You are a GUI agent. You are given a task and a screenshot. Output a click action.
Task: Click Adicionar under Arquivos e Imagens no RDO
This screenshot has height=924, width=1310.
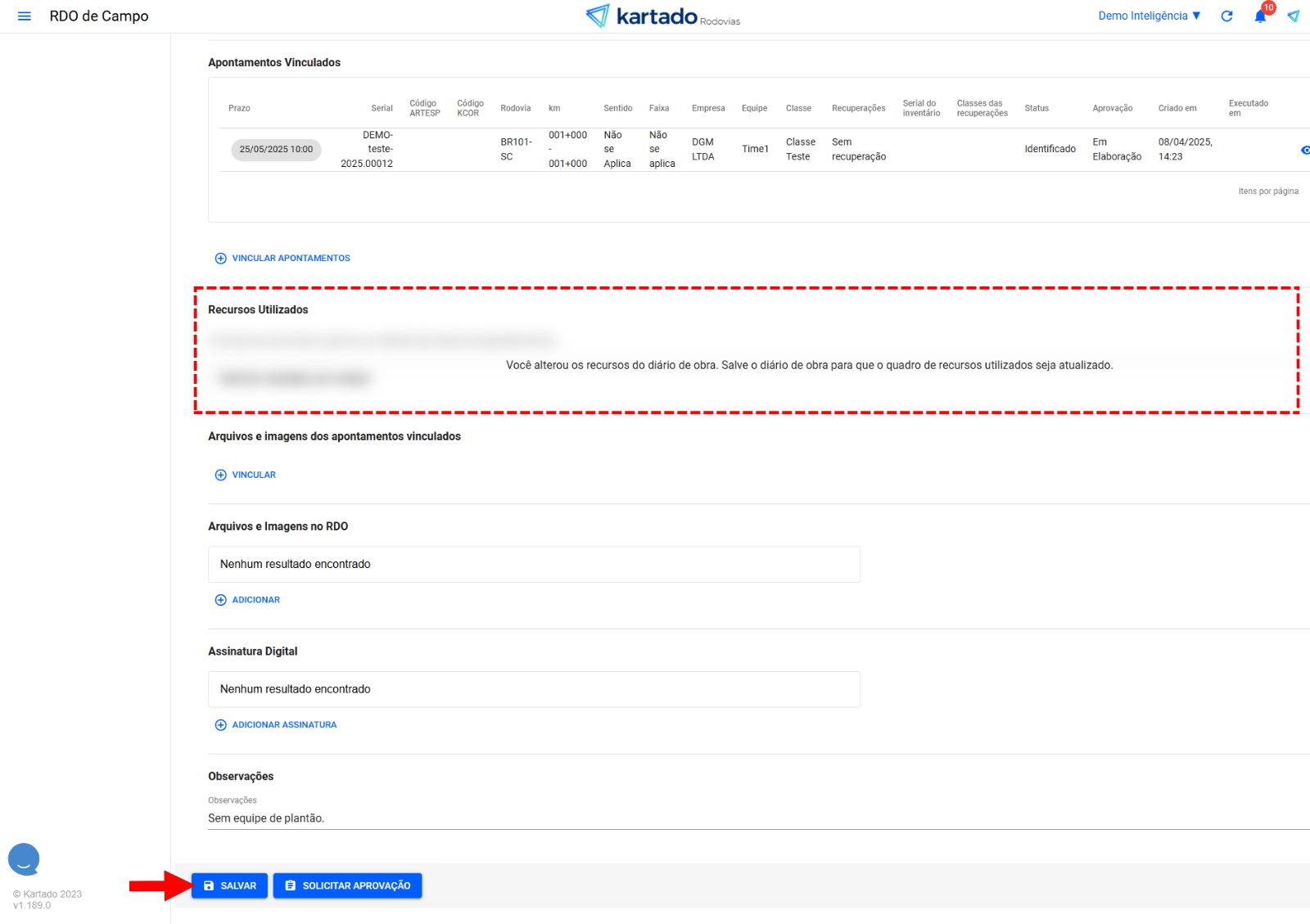pyautogui.click(x=247, y=601)
